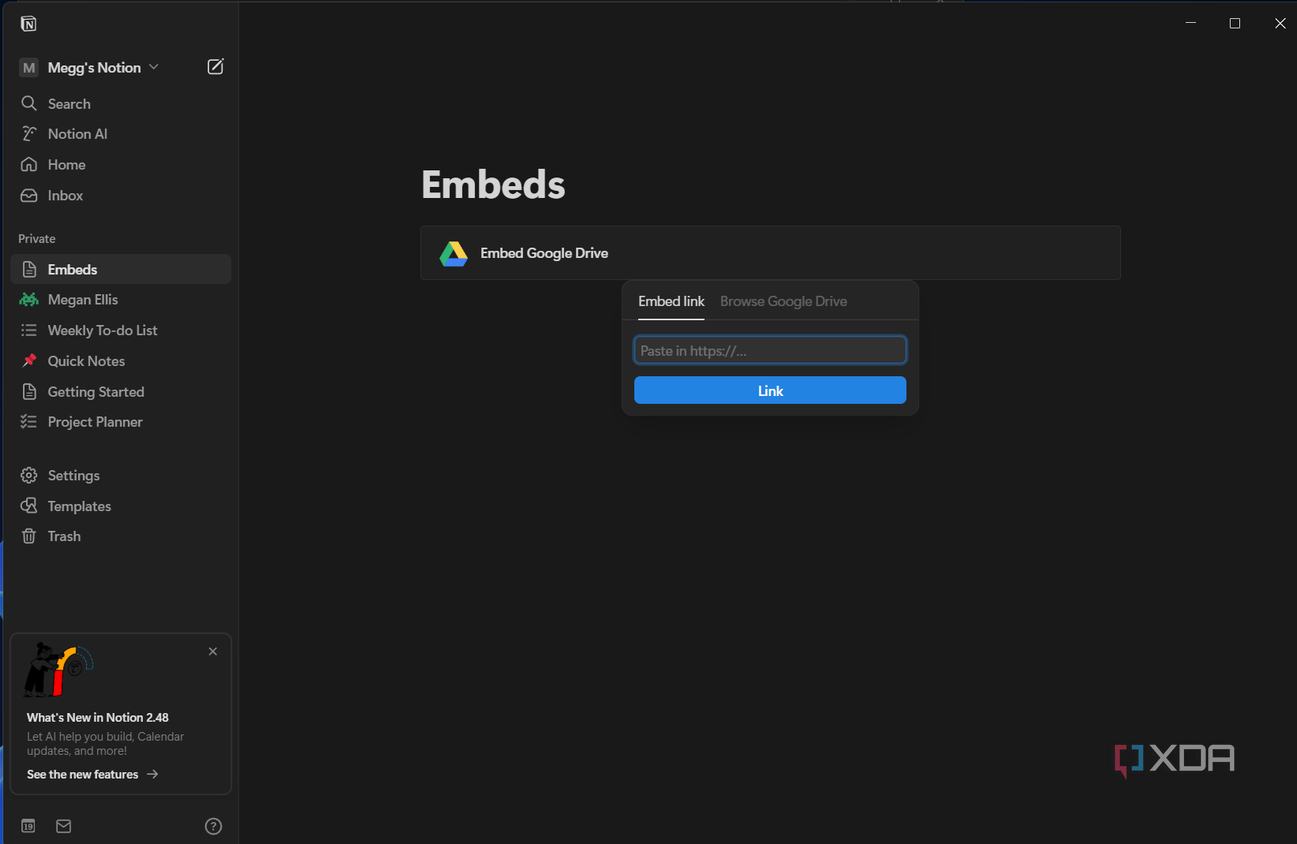Open the Notion logo menu at top-left
Viewport: 1297px width, 844px height.
tap(28, 24)
